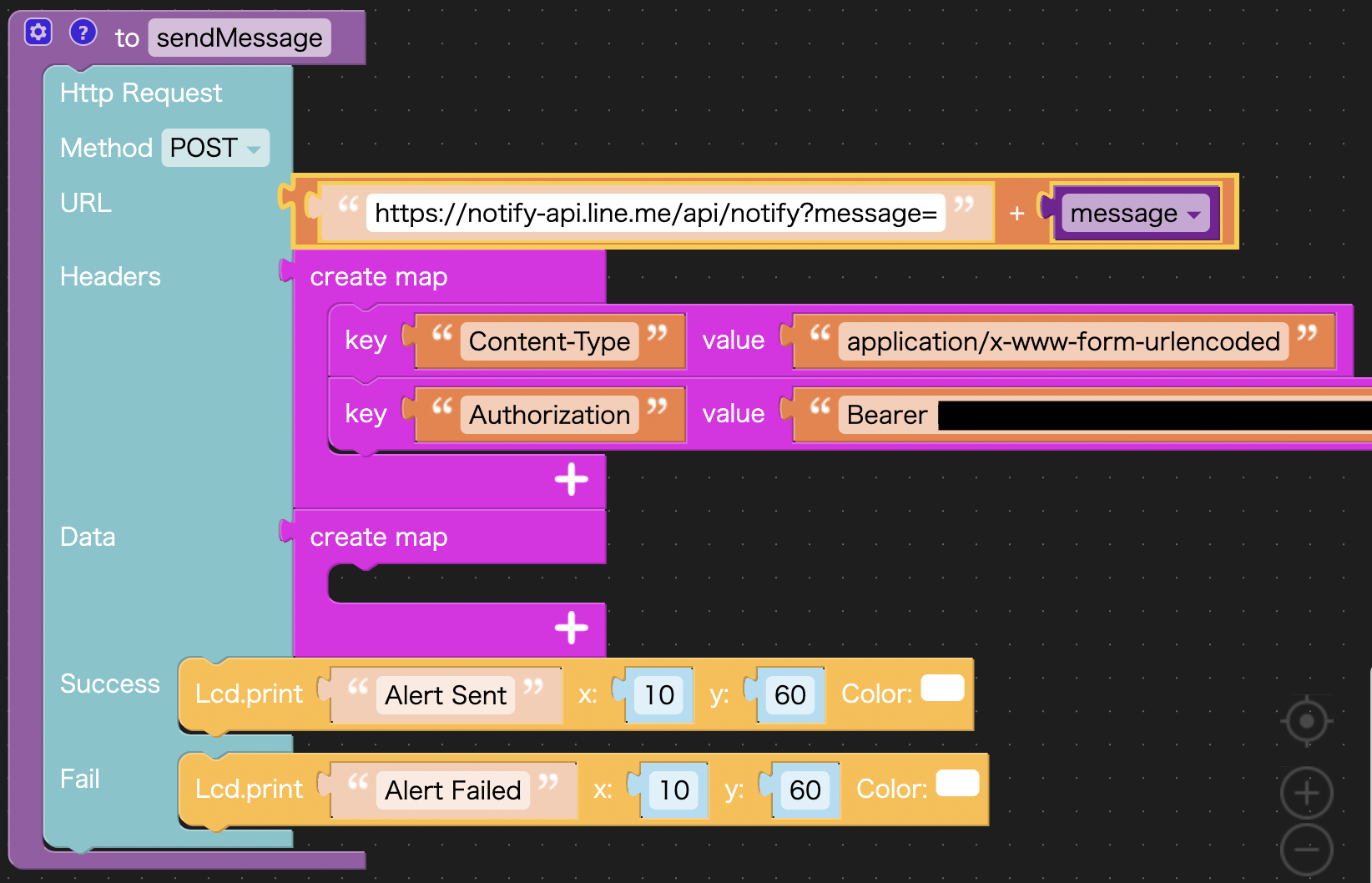Click the y value 60 on Alert Failed block

pyautogui.click(x=805, y=790)
